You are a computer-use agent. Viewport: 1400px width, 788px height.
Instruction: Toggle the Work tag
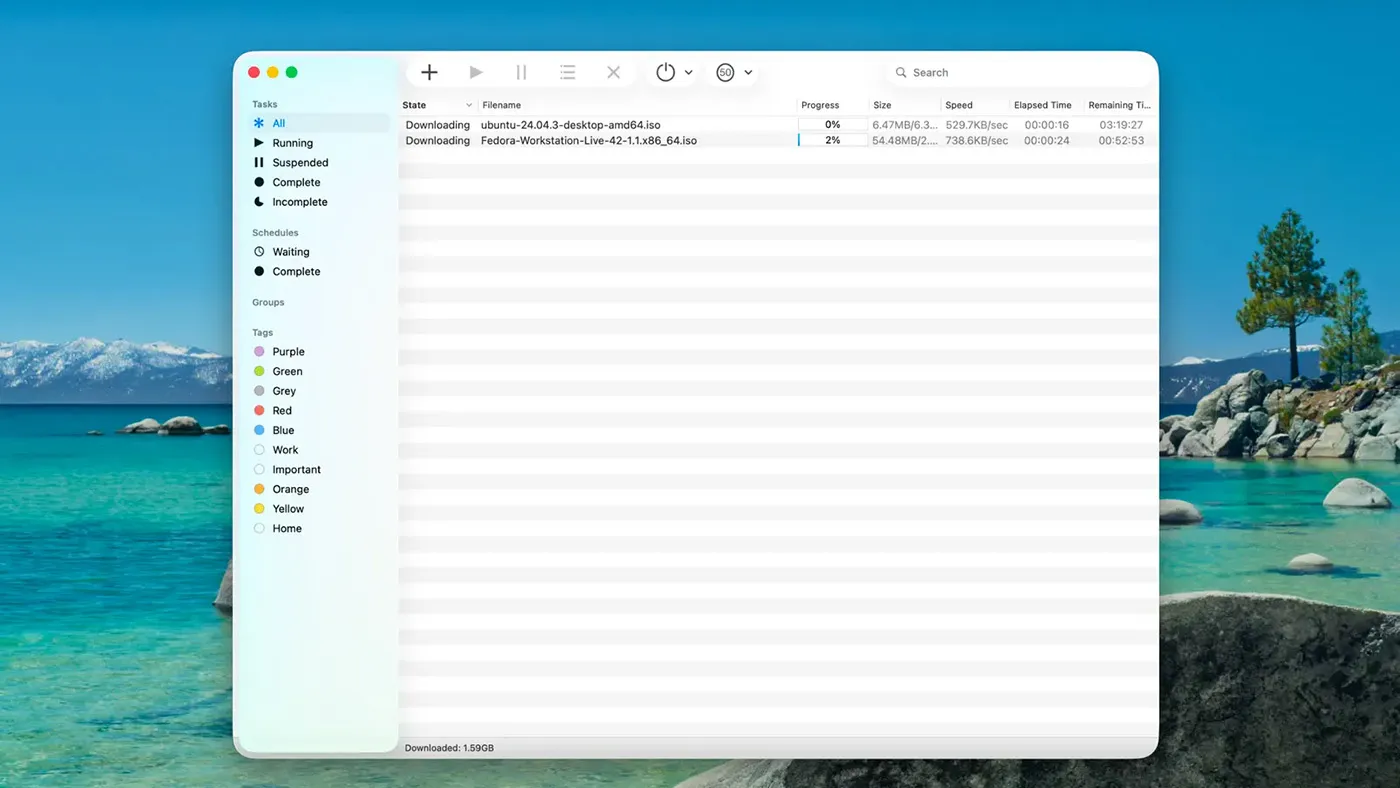[x=283, y=449]
